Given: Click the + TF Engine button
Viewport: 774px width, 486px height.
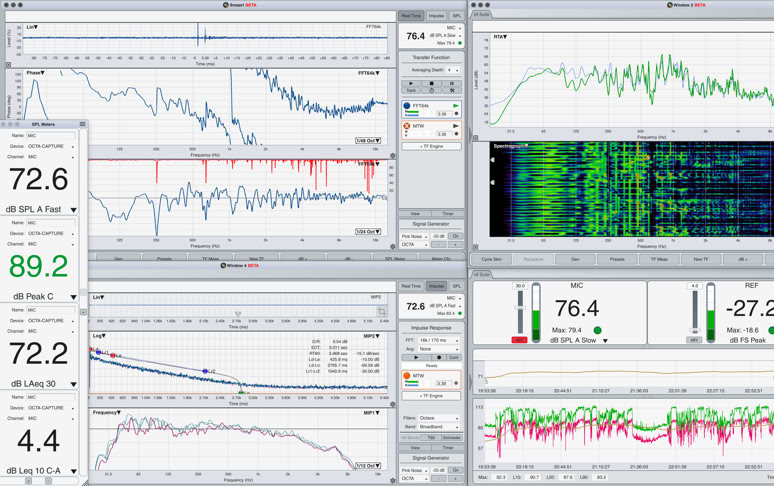Looking at the screenshot, I should 431,146.
